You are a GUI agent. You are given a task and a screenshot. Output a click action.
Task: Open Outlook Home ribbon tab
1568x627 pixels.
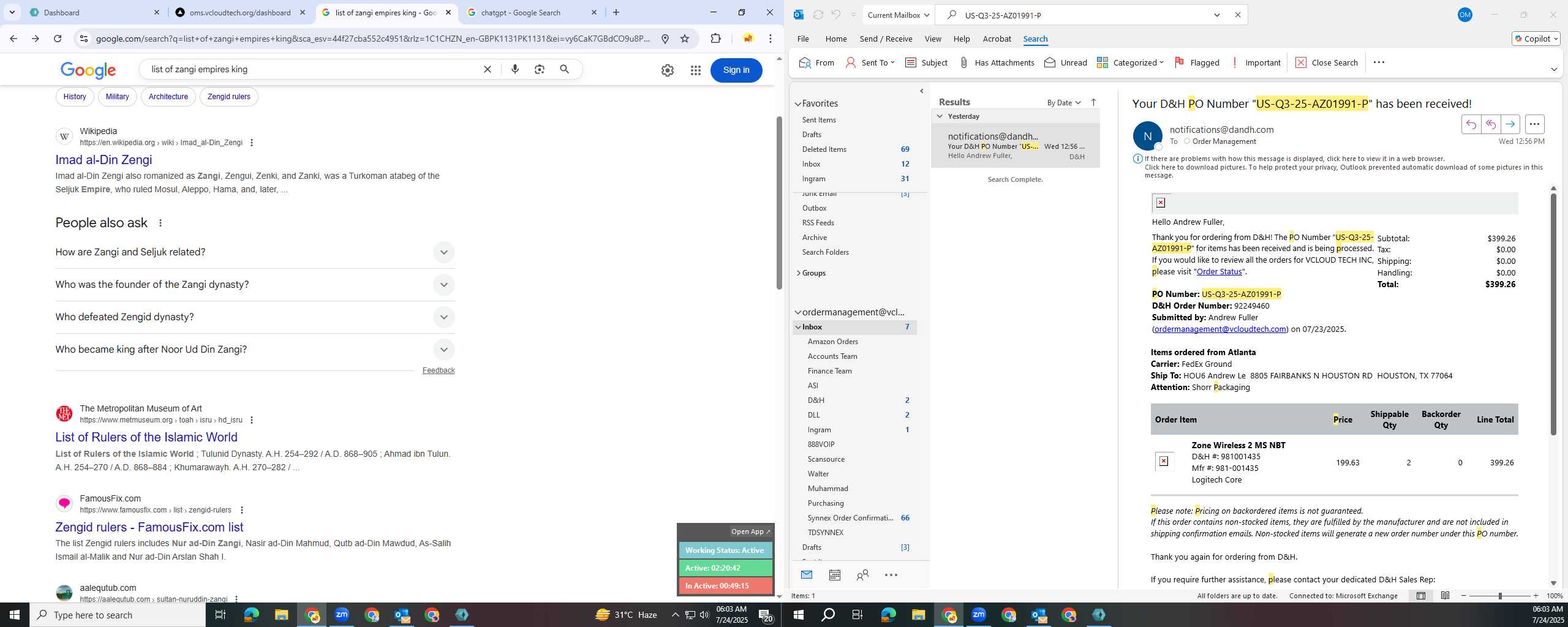click(835, 39)
